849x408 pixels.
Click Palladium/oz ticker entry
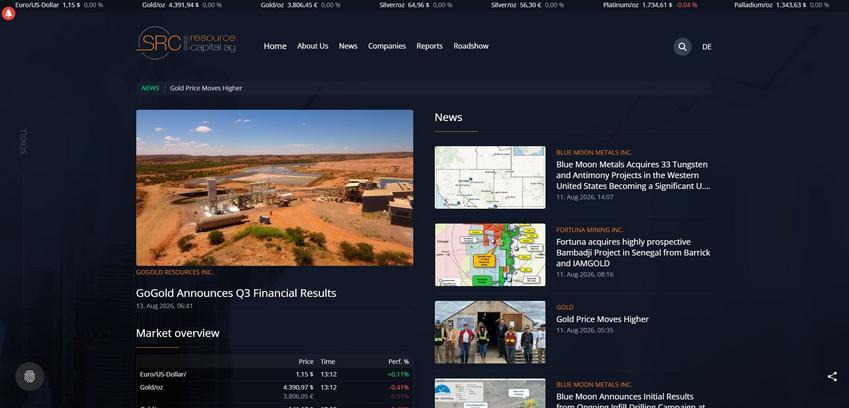pyautogui.click(x=781, y=5)
